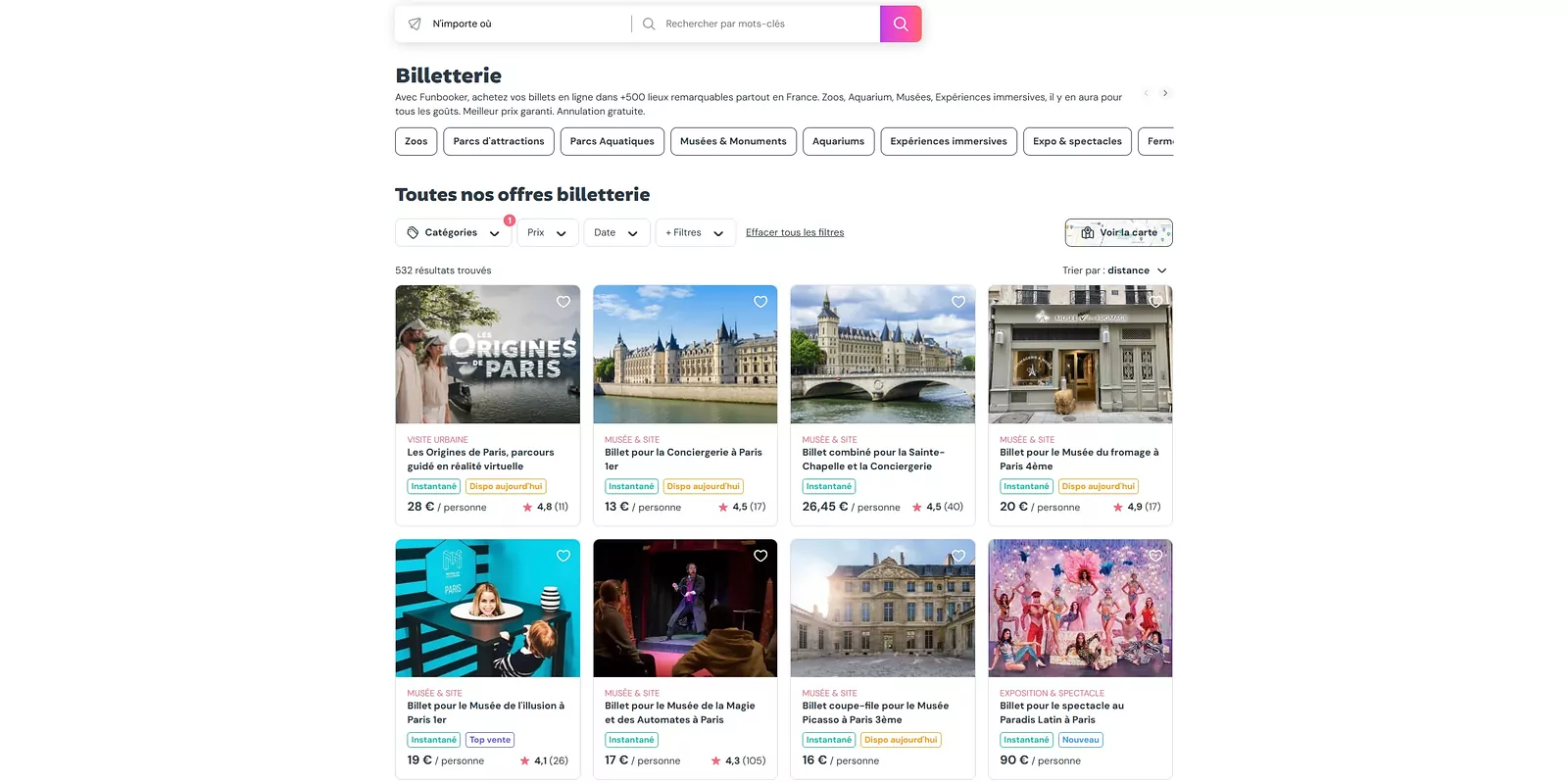The image size is (1568, 783).
Task: Click the location arrow icon in search bar
Action: pyautogui.click(x=415, y=24)
